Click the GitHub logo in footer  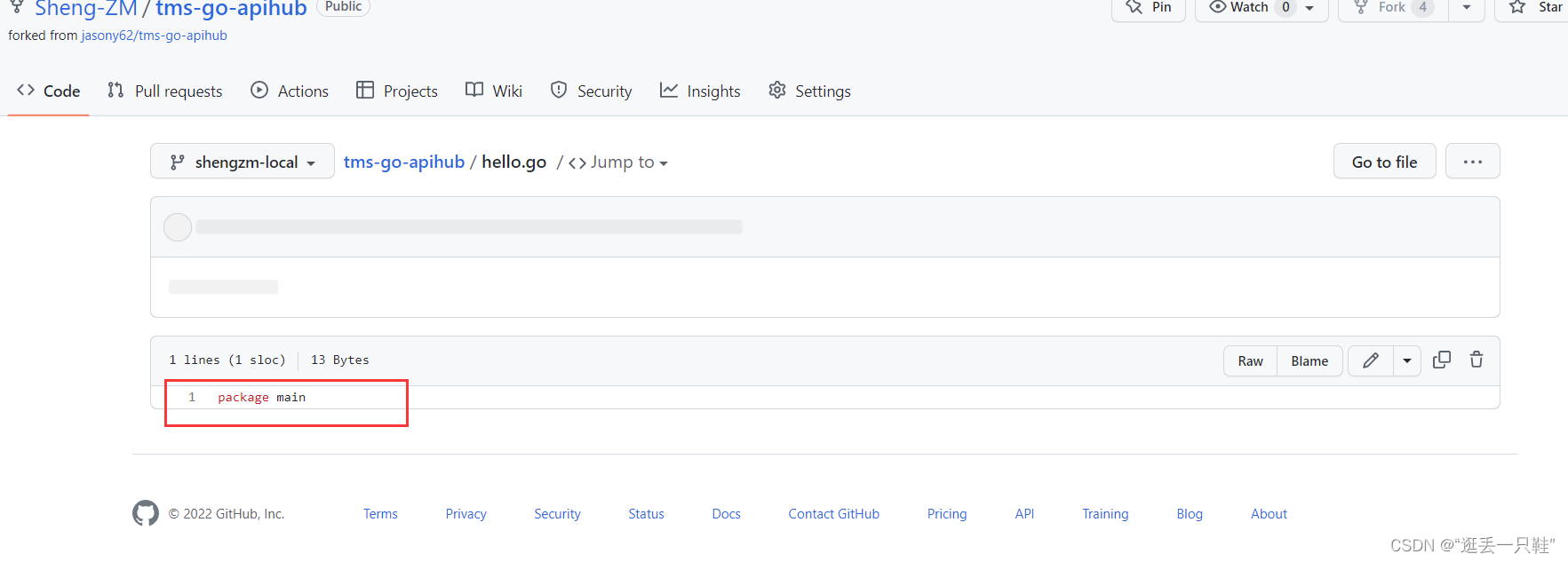point(146,513)
